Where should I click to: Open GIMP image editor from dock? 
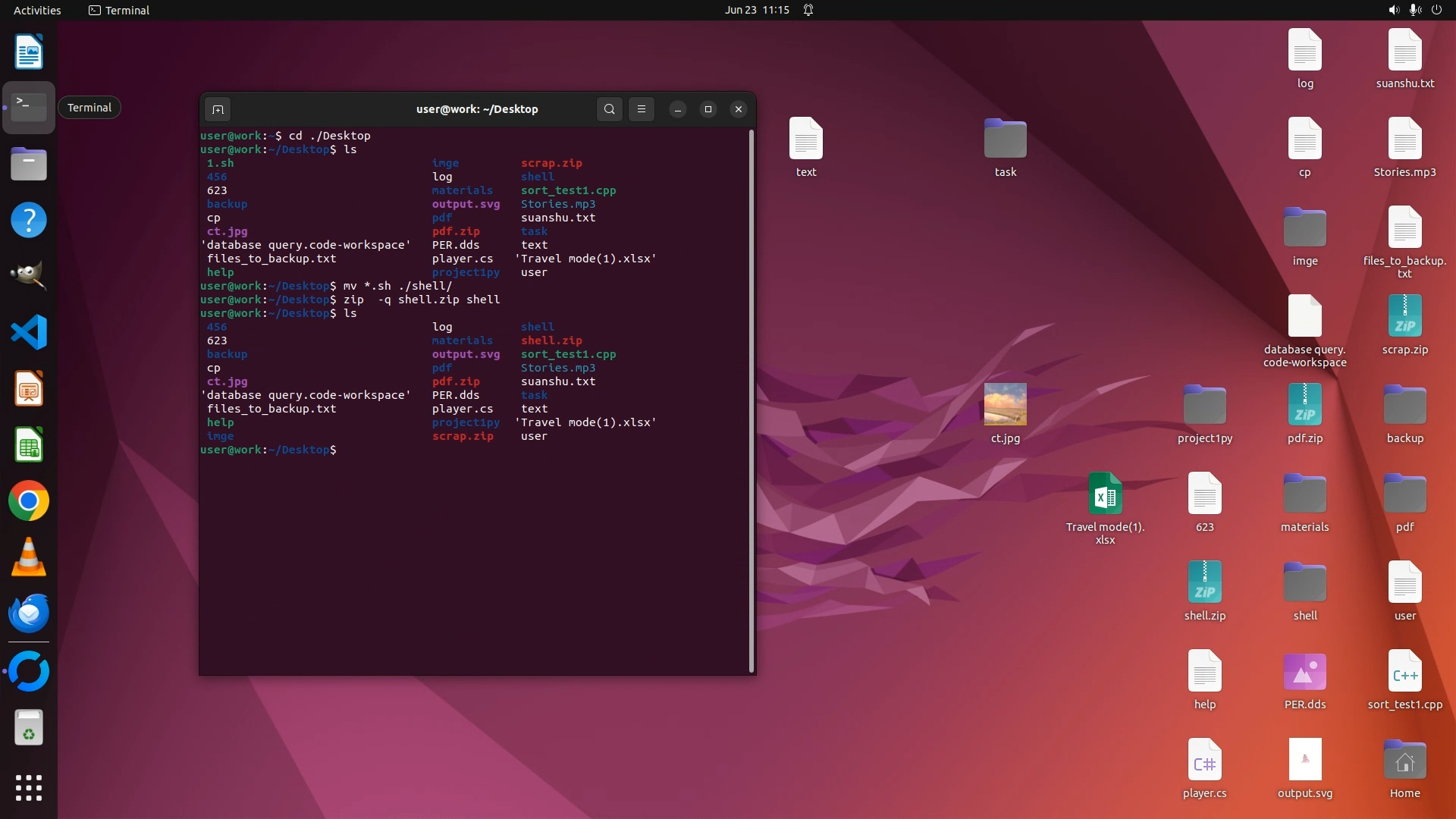[29, 276]
